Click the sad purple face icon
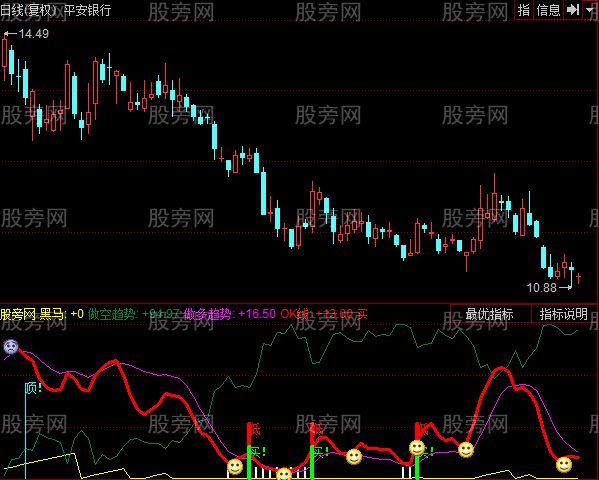Image resolution: width=599 pixels, height=480 pixels. point(11,347)
